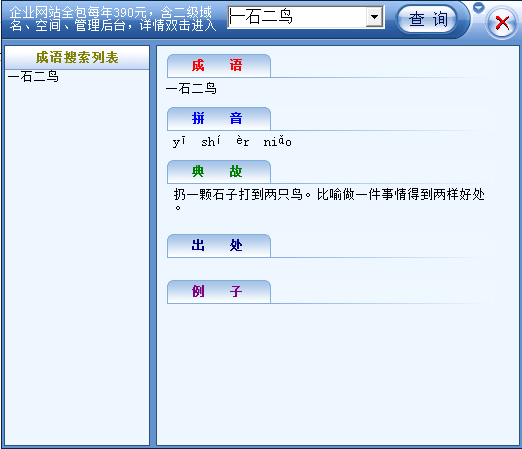Click the red X close icon
Screen dimensions: 522x449
click(x=502, y=23)
